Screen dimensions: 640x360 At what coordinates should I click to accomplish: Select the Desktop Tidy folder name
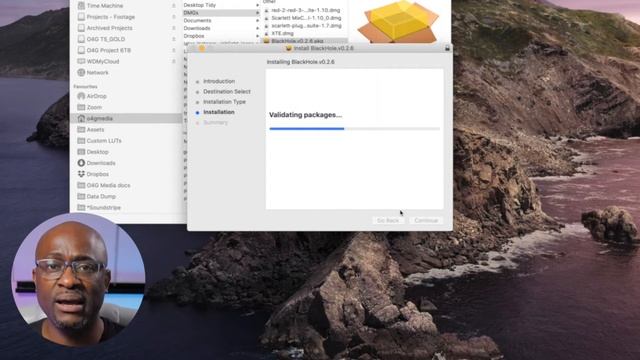pos(200,5)
